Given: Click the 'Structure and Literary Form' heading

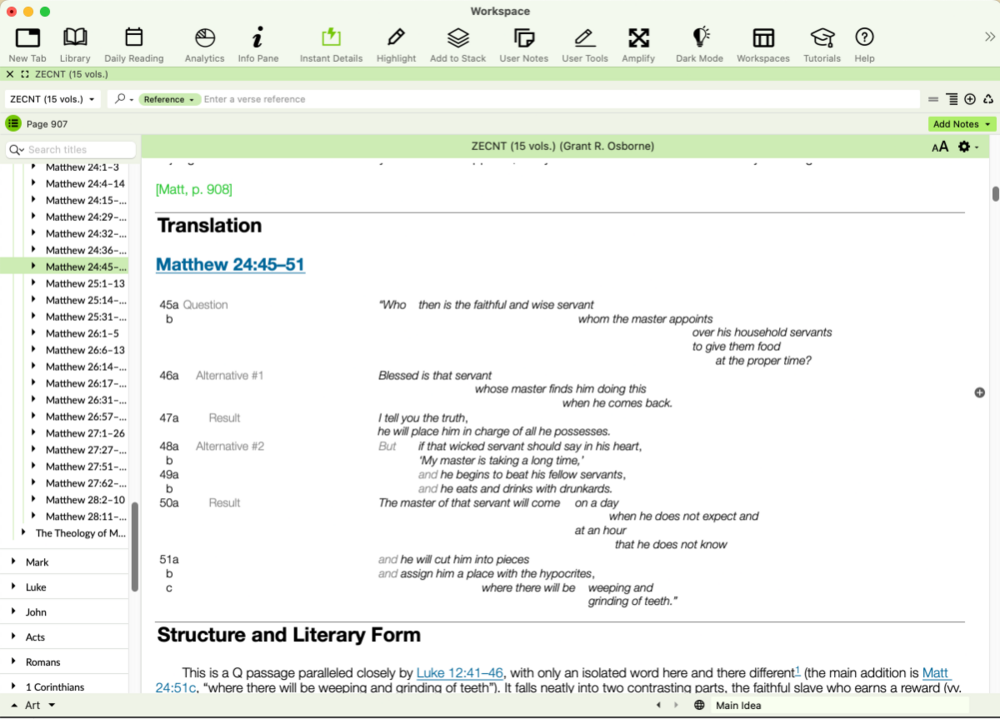Looking at the screenshot, I should tap(288, 635).
